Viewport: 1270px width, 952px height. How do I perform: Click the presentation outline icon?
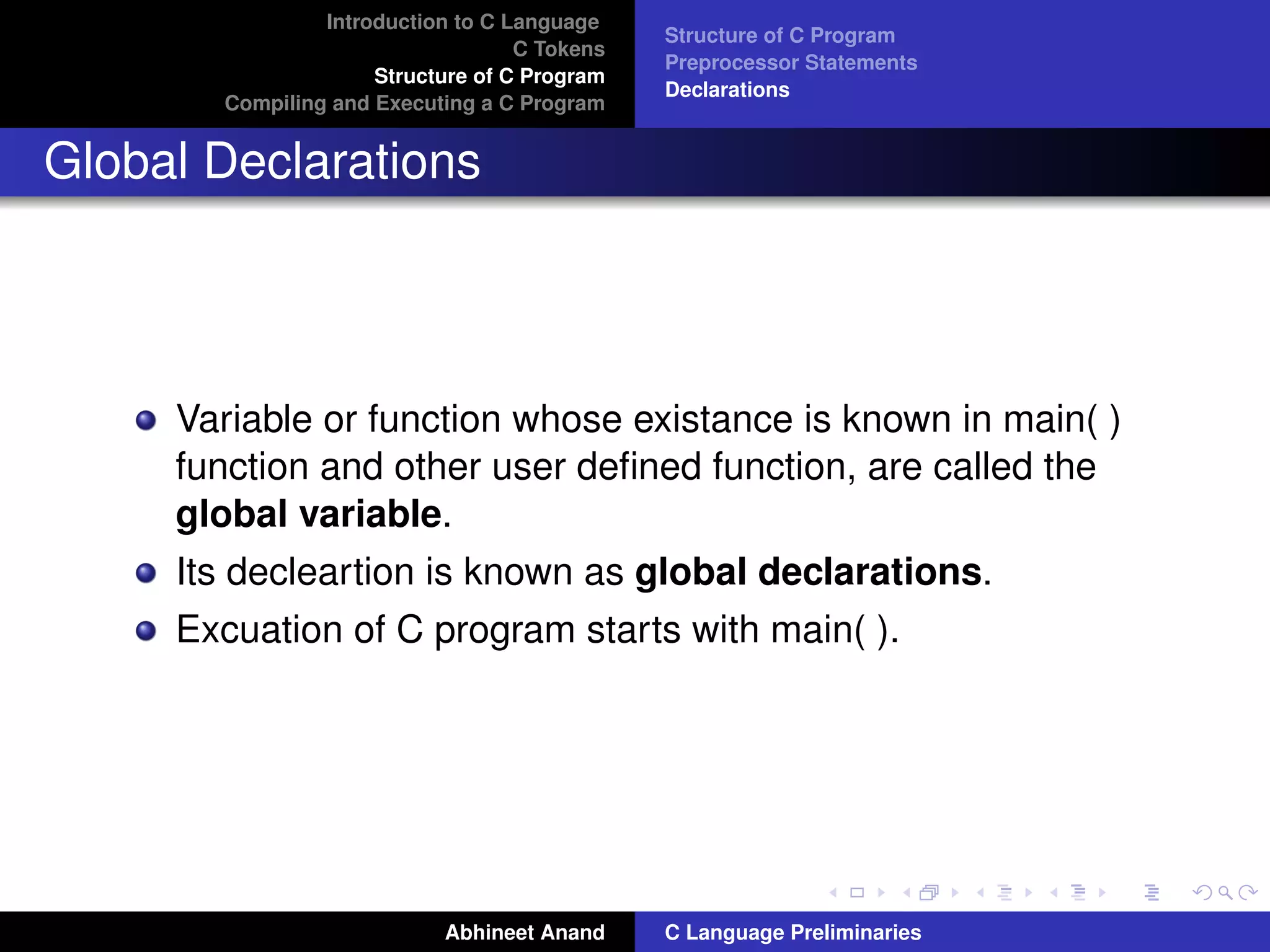click(x=1152, y=892)
